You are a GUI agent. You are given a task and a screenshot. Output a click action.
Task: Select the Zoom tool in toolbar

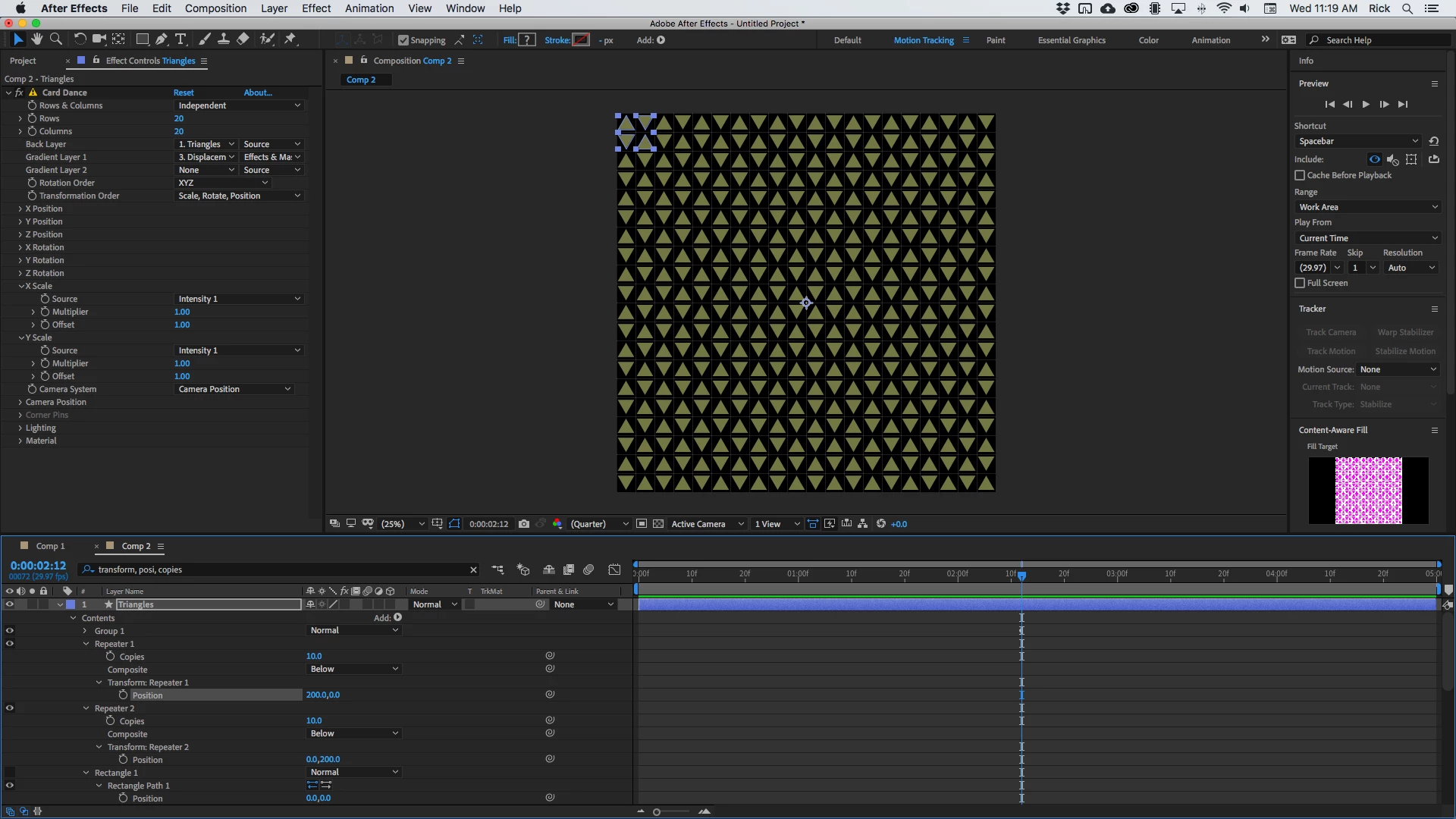[55, 39]
